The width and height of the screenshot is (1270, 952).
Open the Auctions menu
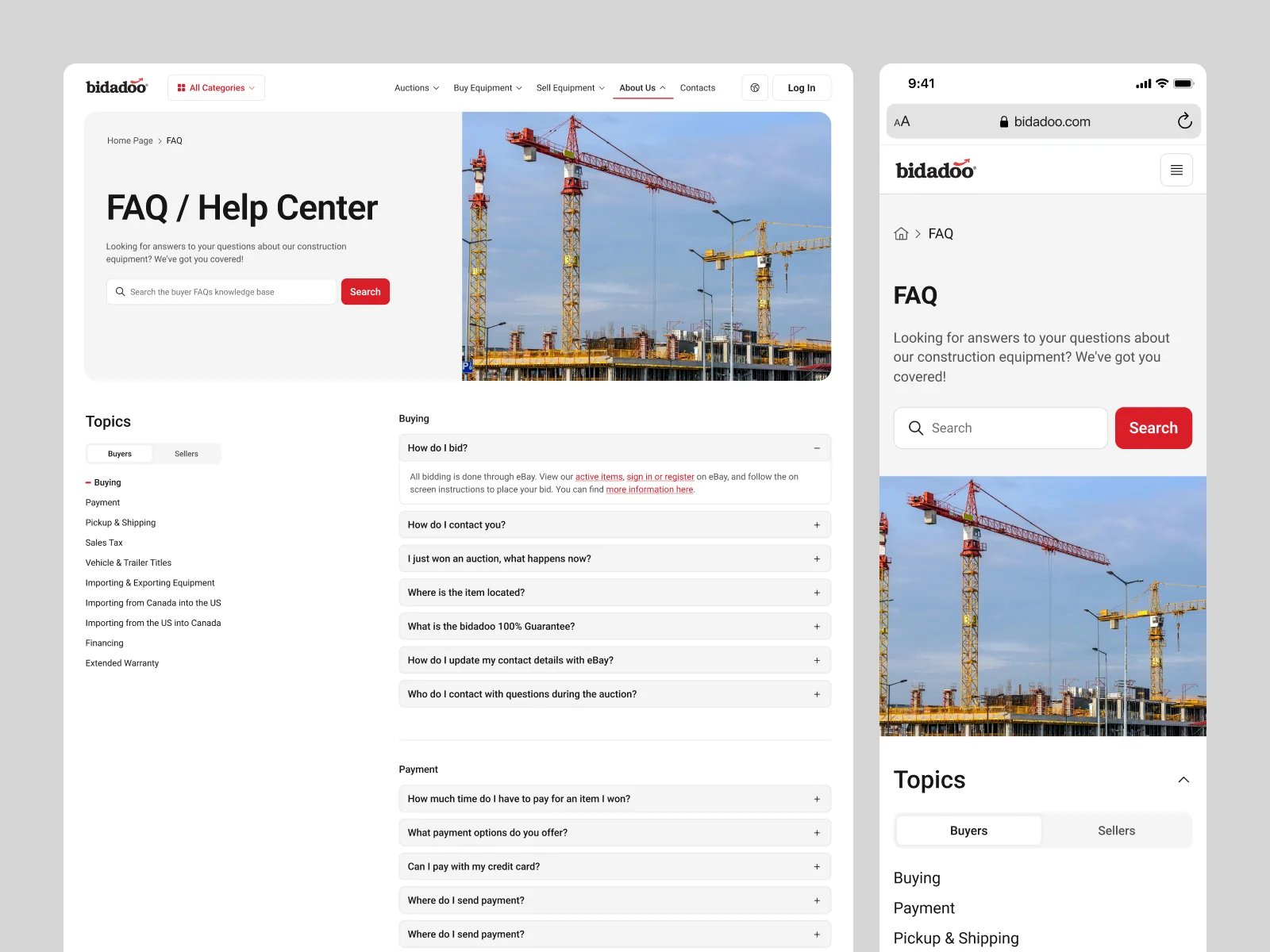(x=417, y=88)
